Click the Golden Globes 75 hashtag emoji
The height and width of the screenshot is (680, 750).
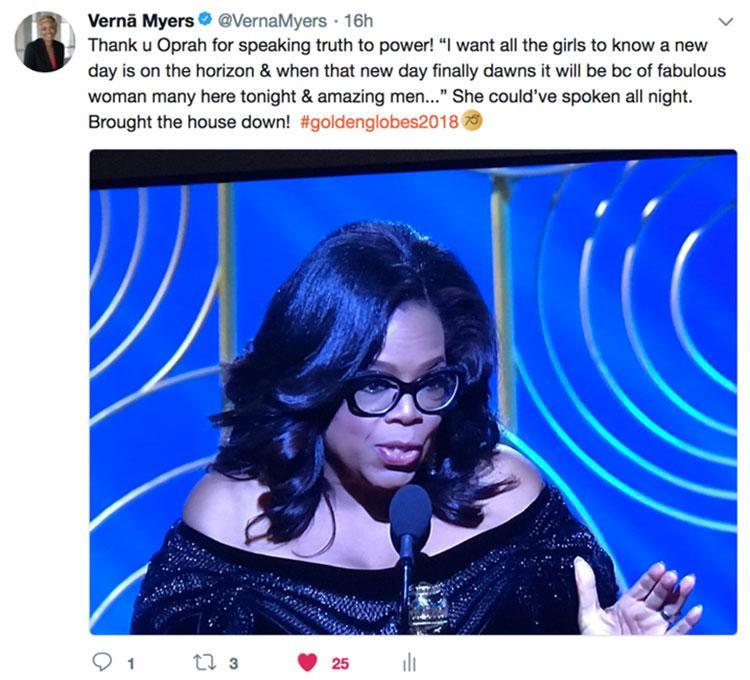[472, 121]
